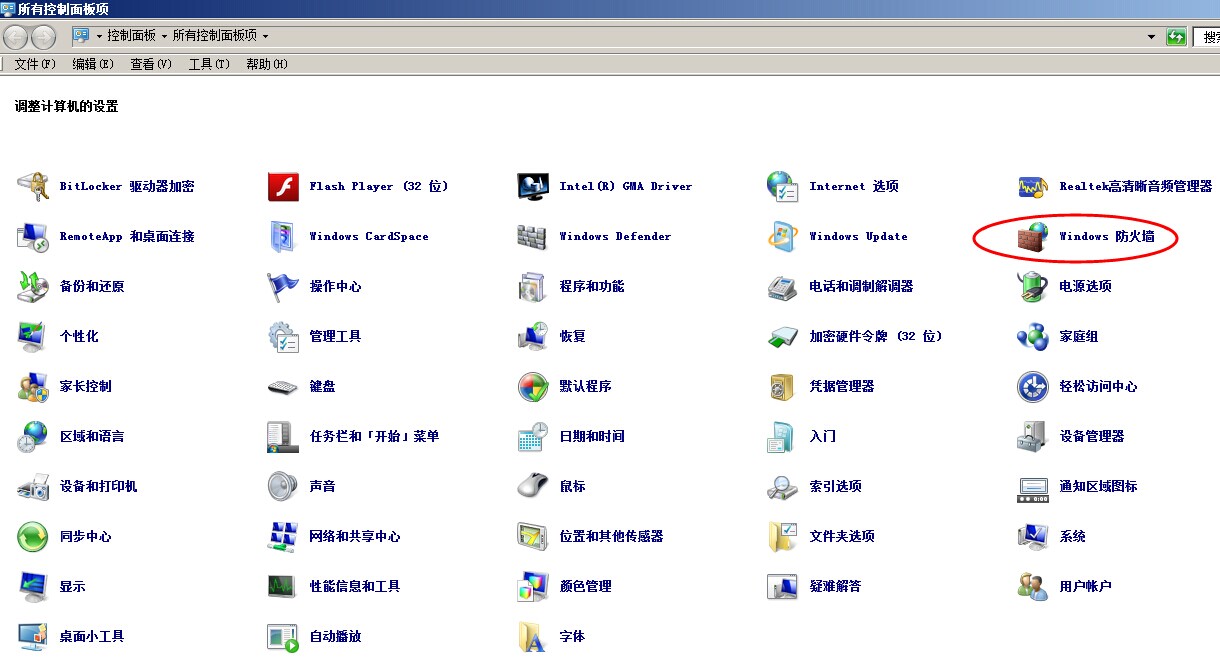This screenshot has height=661, width=1220.
Task: Expand dropdown arrow after 所有控制面板项 breadcrumb
Action: click(x=265, y=37)
